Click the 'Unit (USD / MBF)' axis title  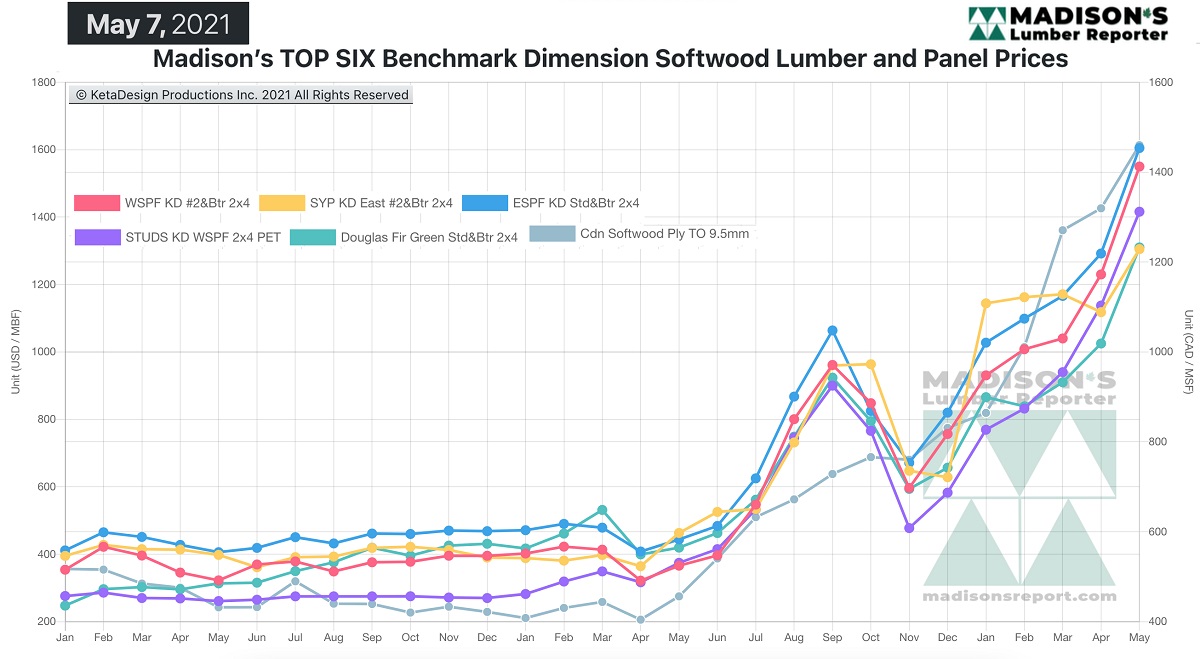pos(17,354)
